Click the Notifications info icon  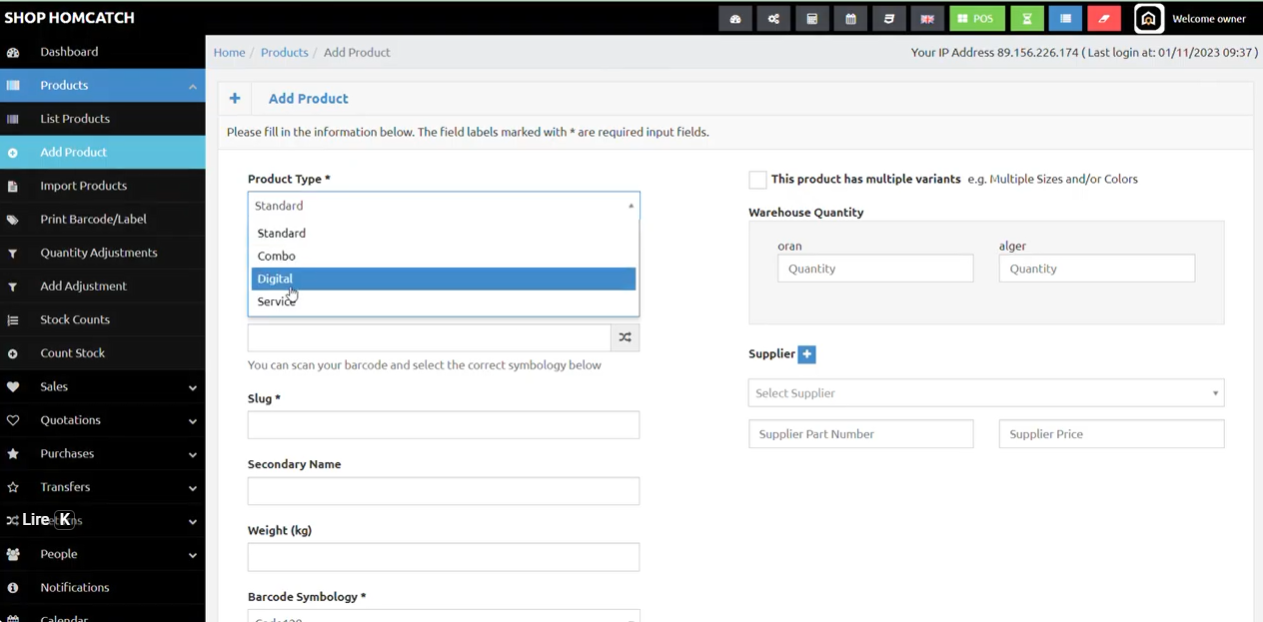click(x=13, y=588)
